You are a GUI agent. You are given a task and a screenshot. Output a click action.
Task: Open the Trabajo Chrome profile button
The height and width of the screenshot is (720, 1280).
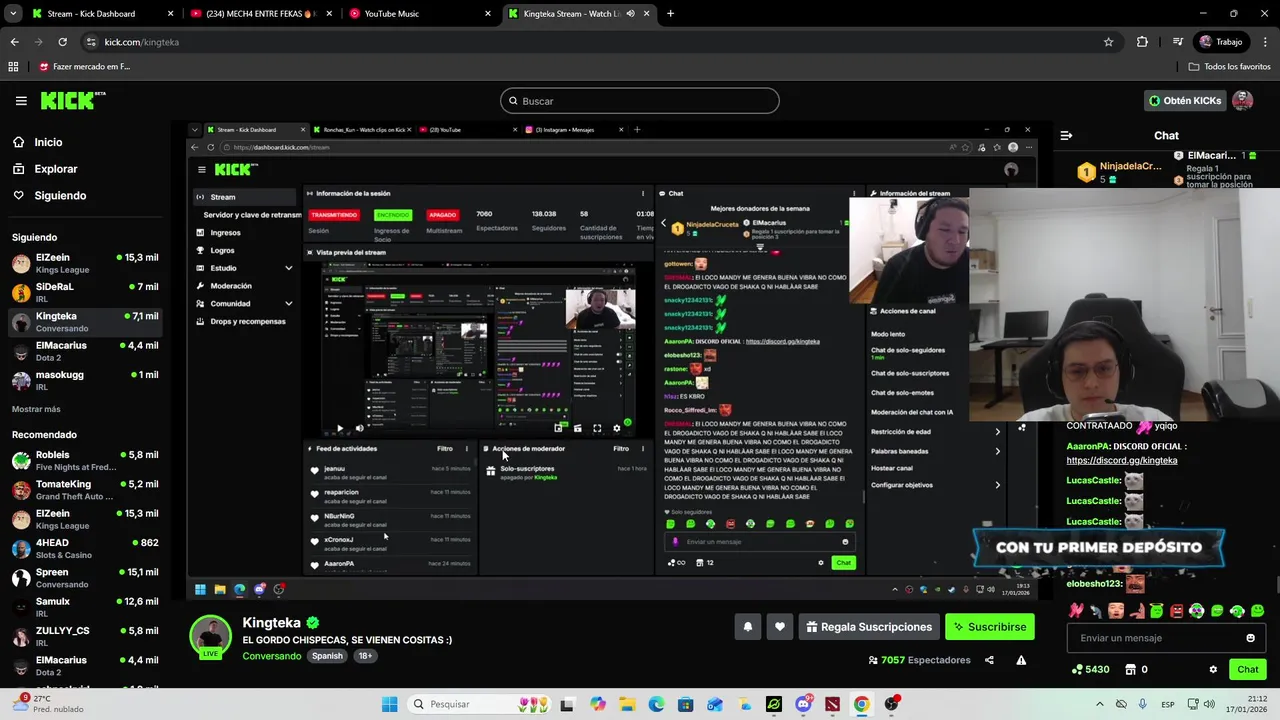pyautogui.click(x=1221, y=42)
